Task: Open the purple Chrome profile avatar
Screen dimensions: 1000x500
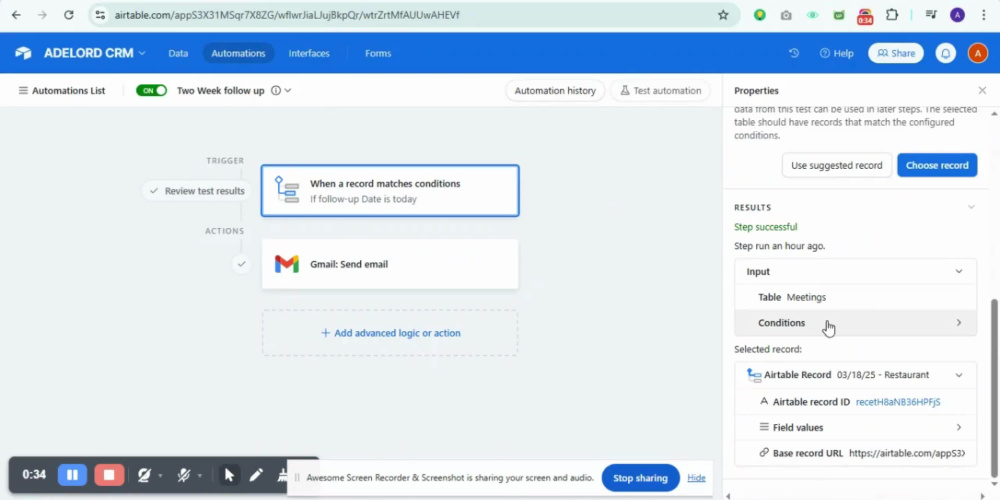Action: (957, 15)
